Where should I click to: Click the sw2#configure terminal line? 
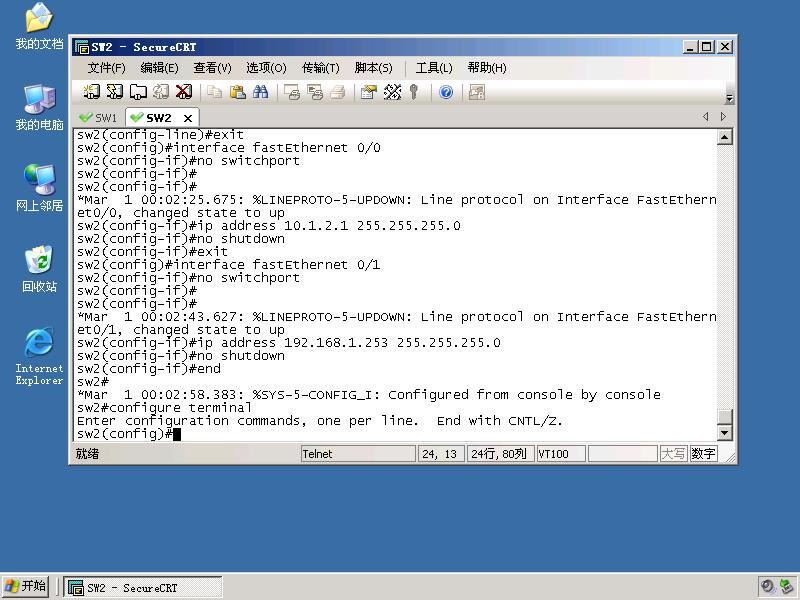point(164,408)
